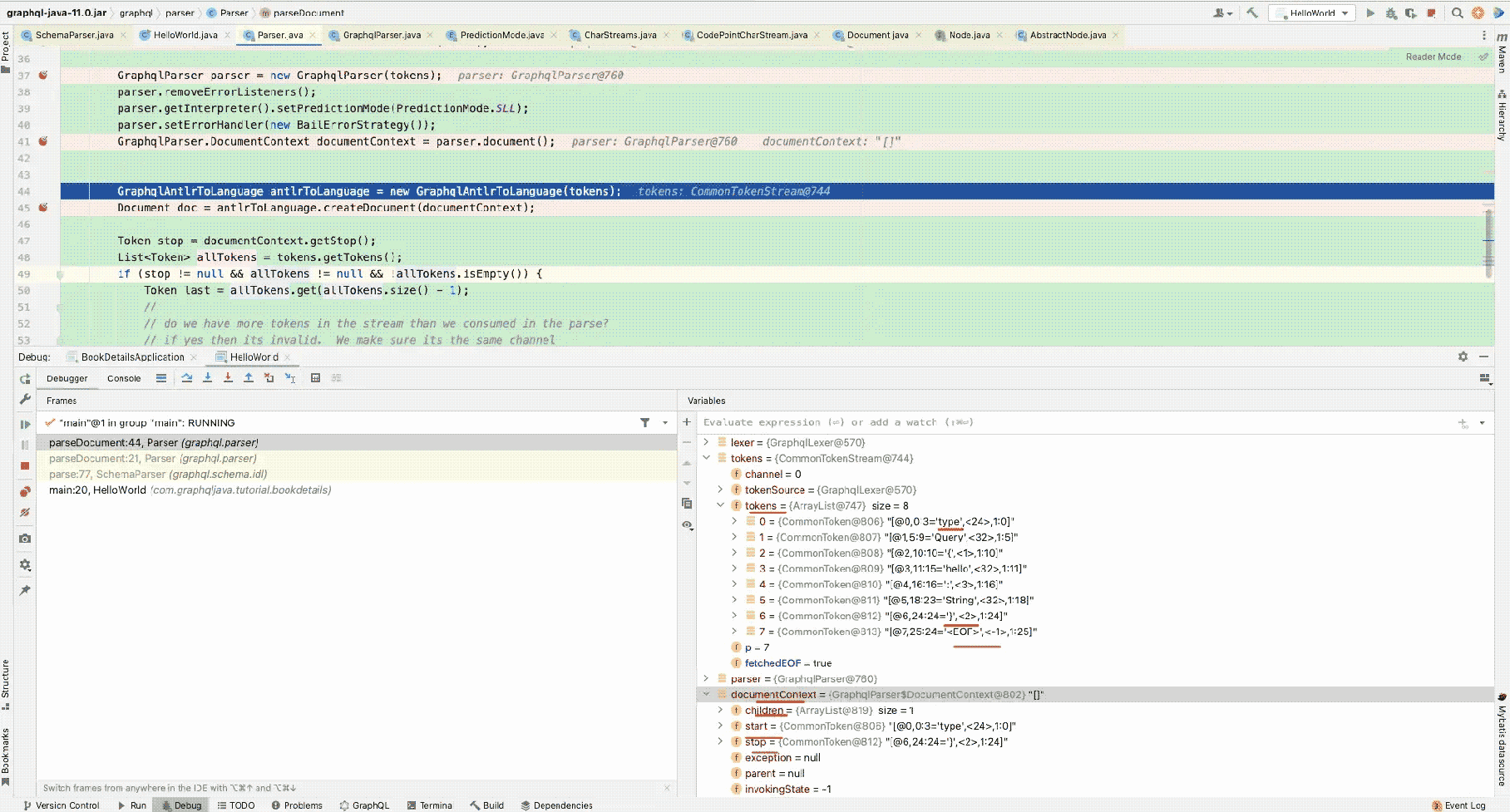The image size is (1510, 812).
Task: Click New Watch plus icon in Variables
Action: (x=687, y=422)
